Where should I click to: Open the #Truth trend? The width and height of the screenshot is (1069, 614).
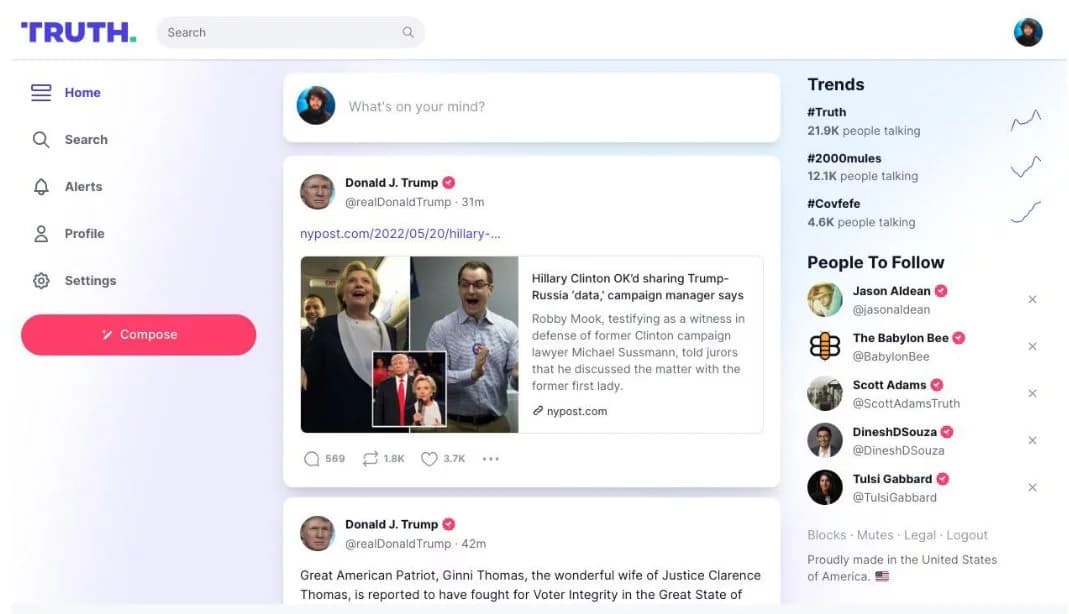(x=826, y=112)
